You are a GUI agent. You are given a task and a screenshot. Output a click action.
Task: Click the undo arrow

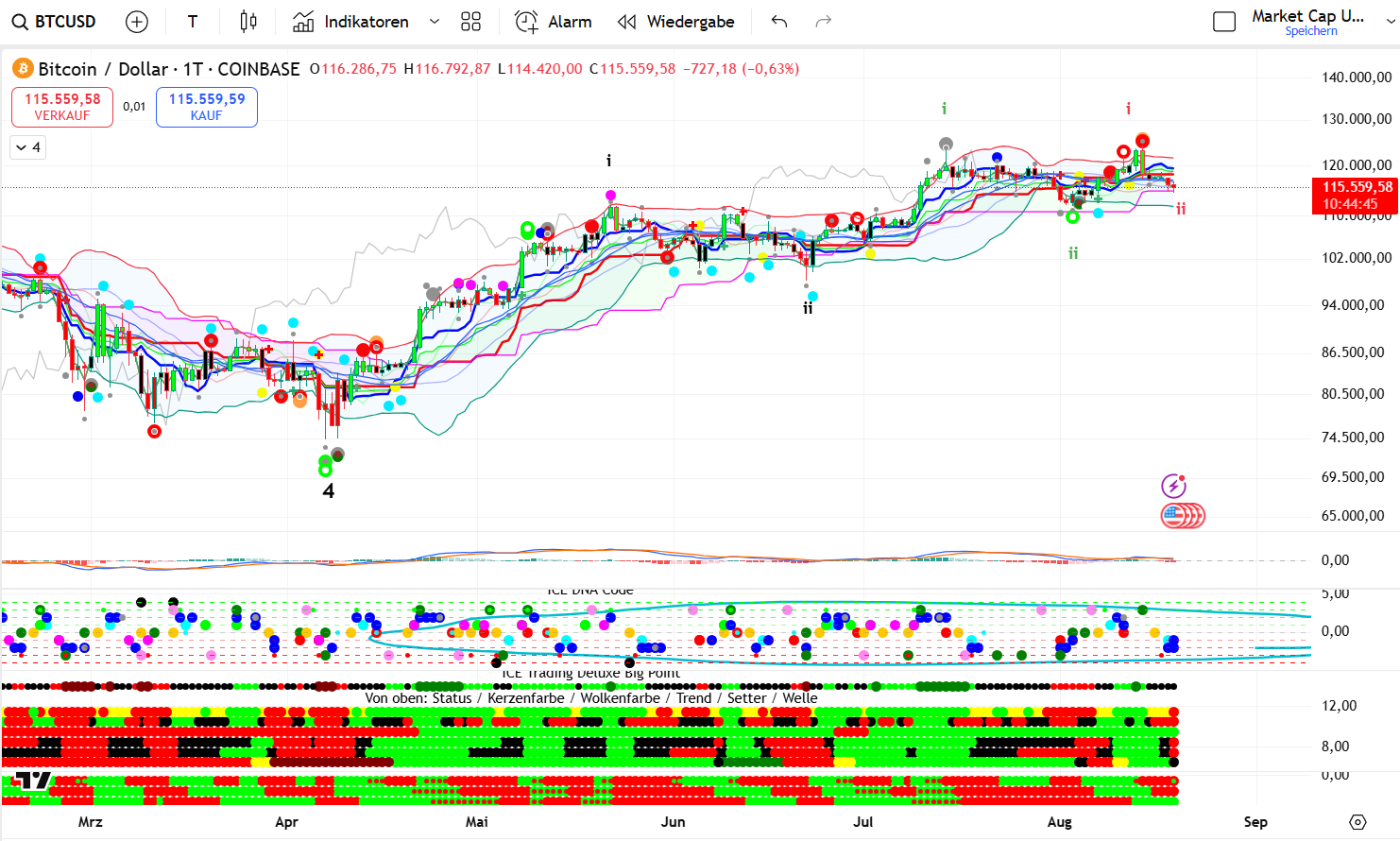pos(779,22)
